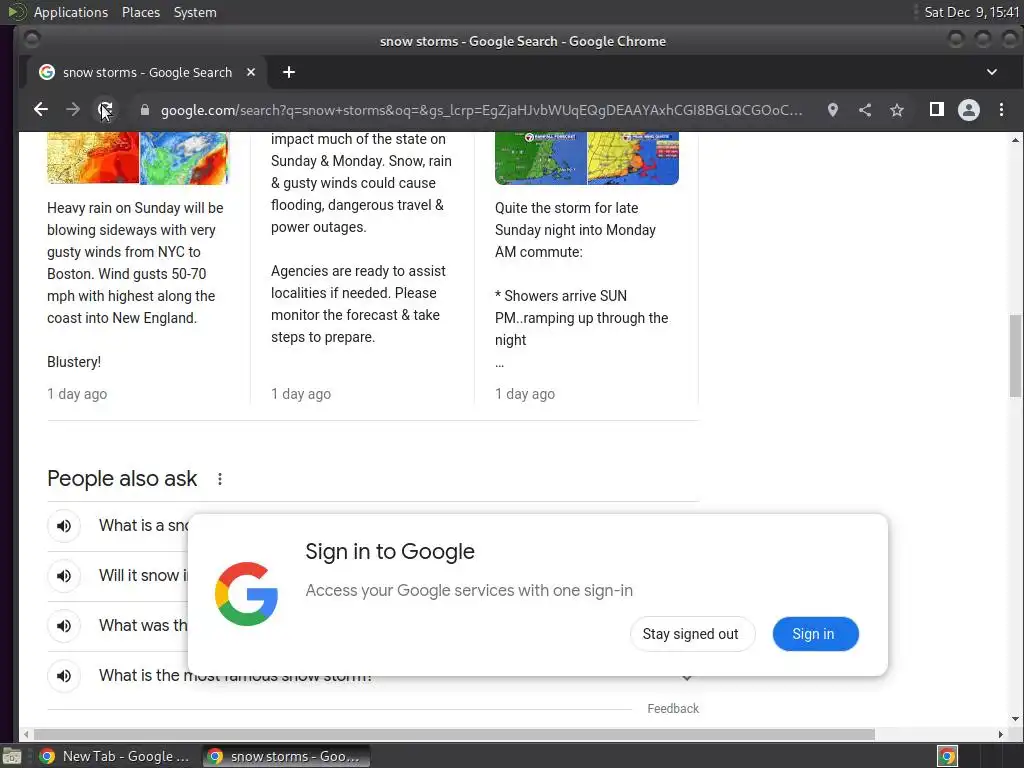Choose Stay signed out

point(692,633)
